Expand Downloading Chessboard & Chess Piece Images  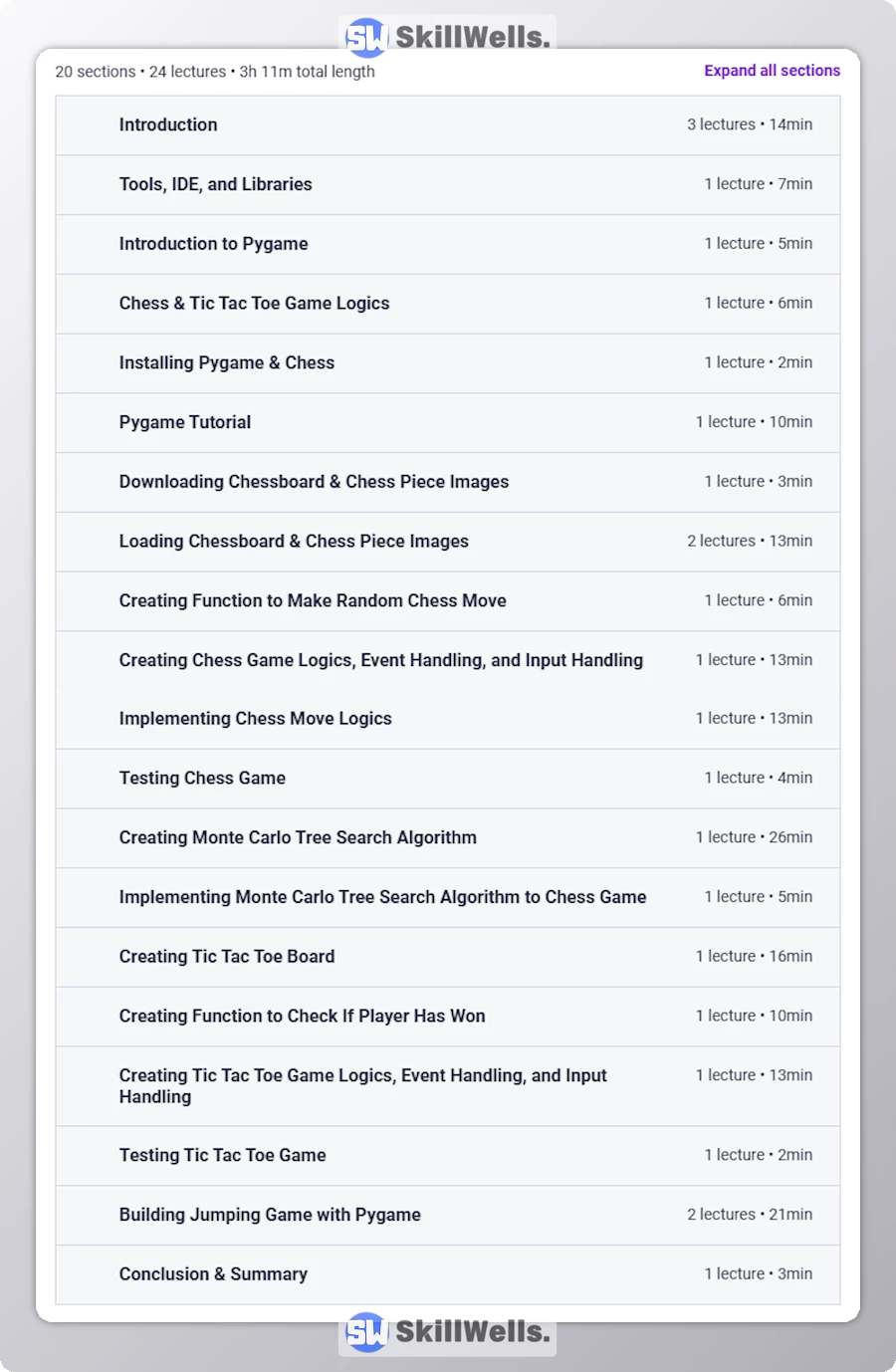click(314, 482)
